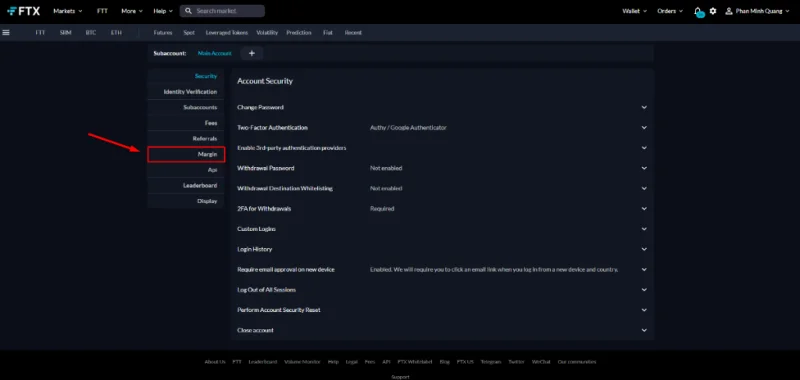Switch to the Futures tab
This screenshot has height=380, width=800.
coord(163,32)
